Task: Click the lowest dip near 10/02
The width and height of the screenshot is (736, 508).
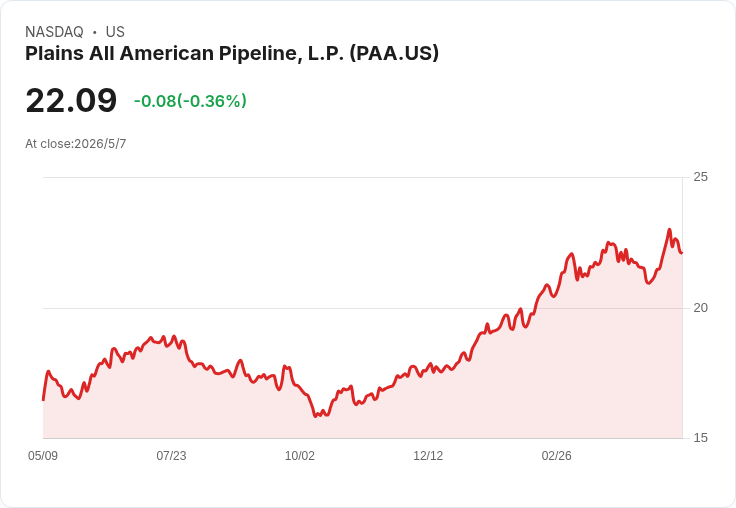Action: click(x=315, y=416)
